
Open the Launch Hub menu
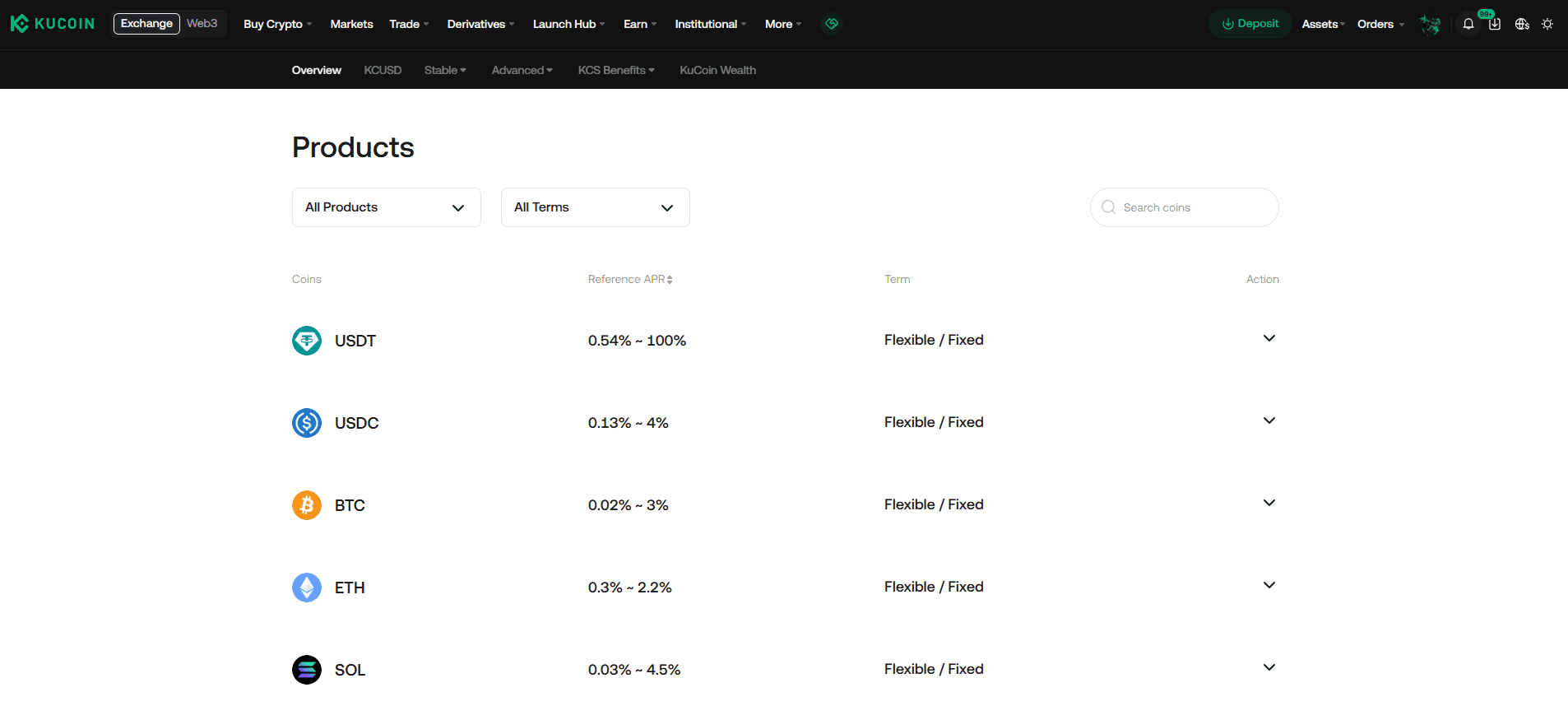click(x=568, y=24)
